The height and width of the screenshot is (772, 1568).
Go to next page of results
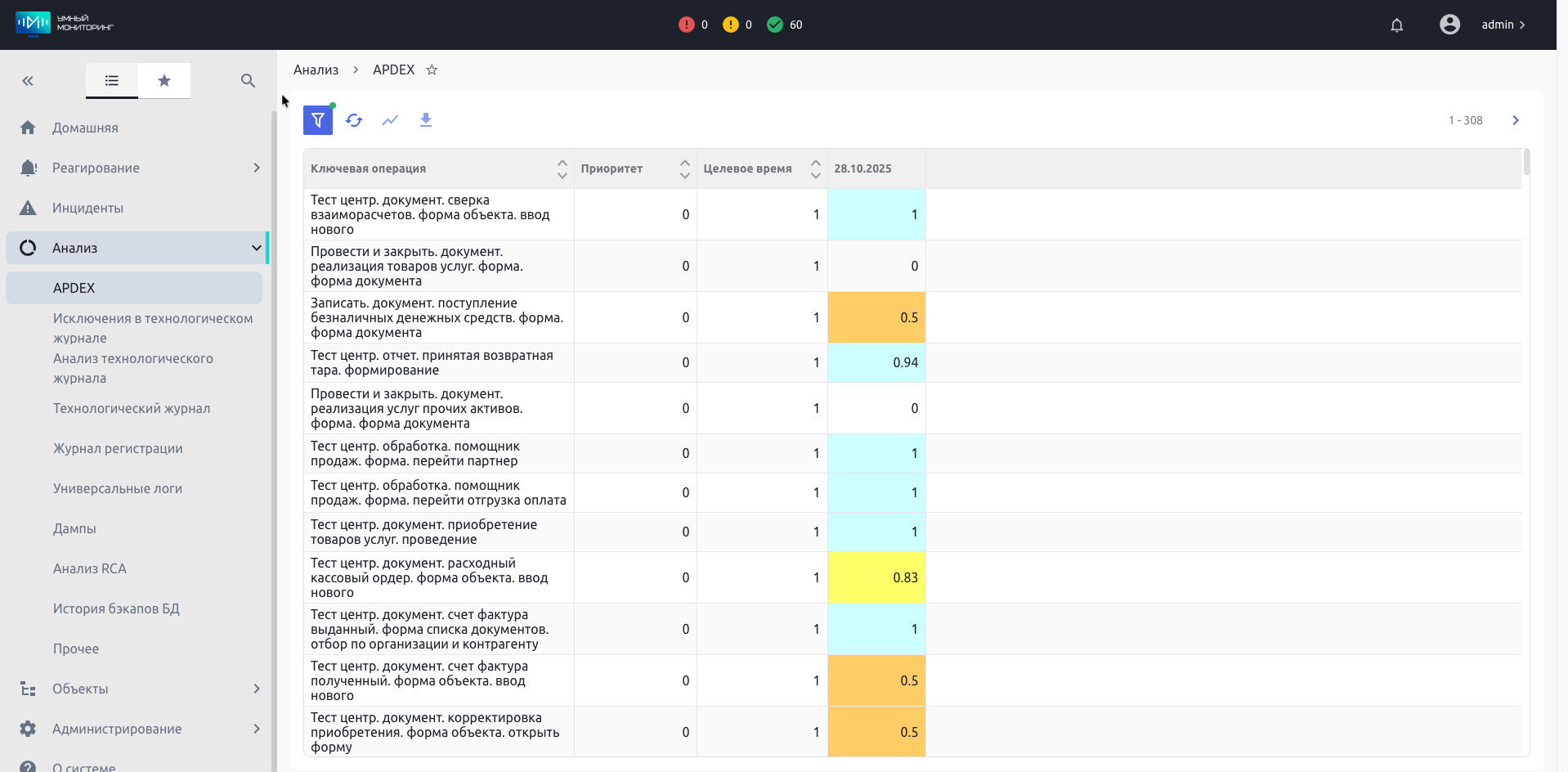click(1515, 120)
